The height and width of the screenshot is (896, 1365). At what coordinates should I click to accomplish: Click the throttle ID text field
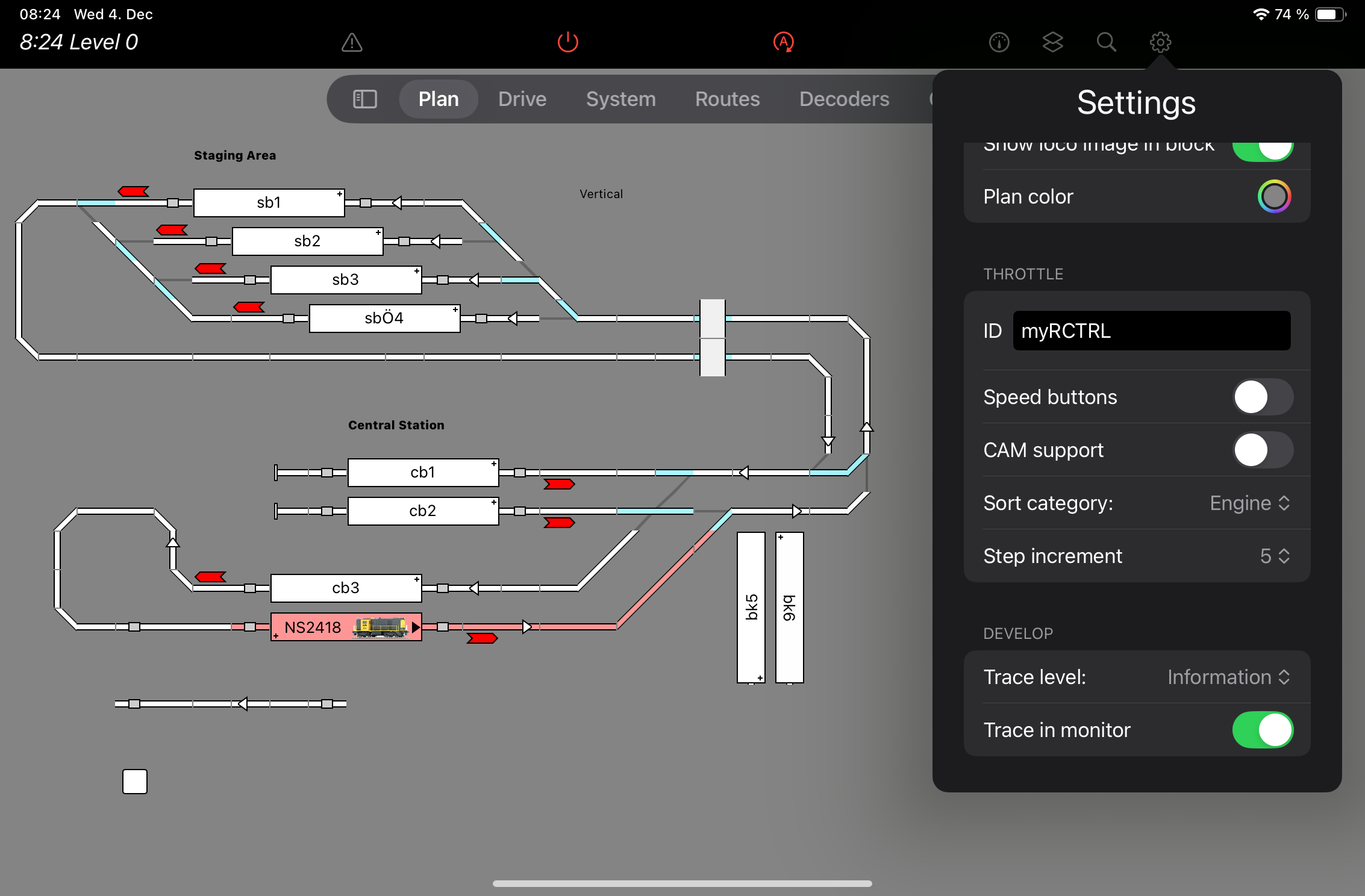(x=1151, y=331)
